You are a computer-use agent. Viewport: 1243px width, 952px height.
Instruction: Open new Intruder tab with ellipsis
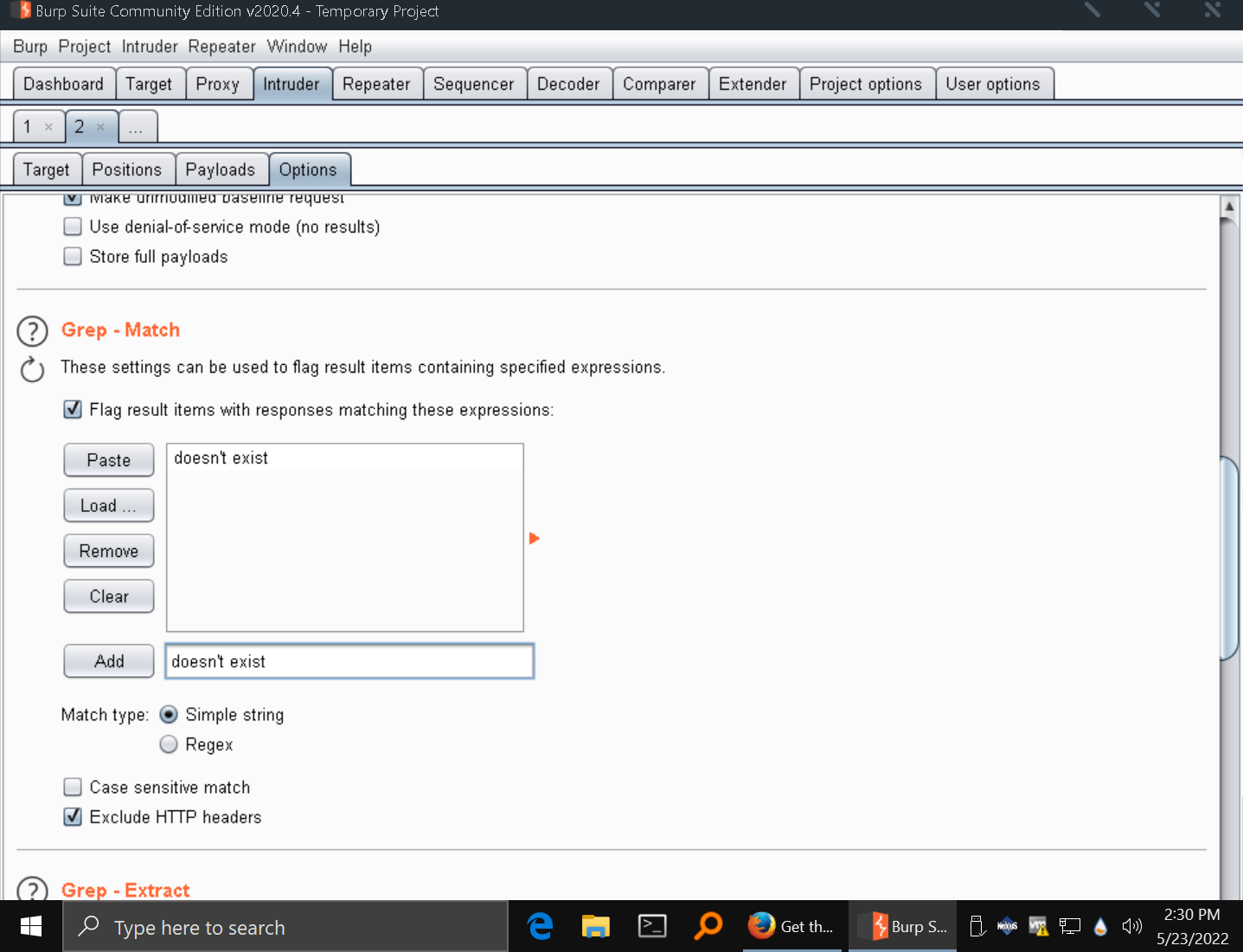click(137, 127)
